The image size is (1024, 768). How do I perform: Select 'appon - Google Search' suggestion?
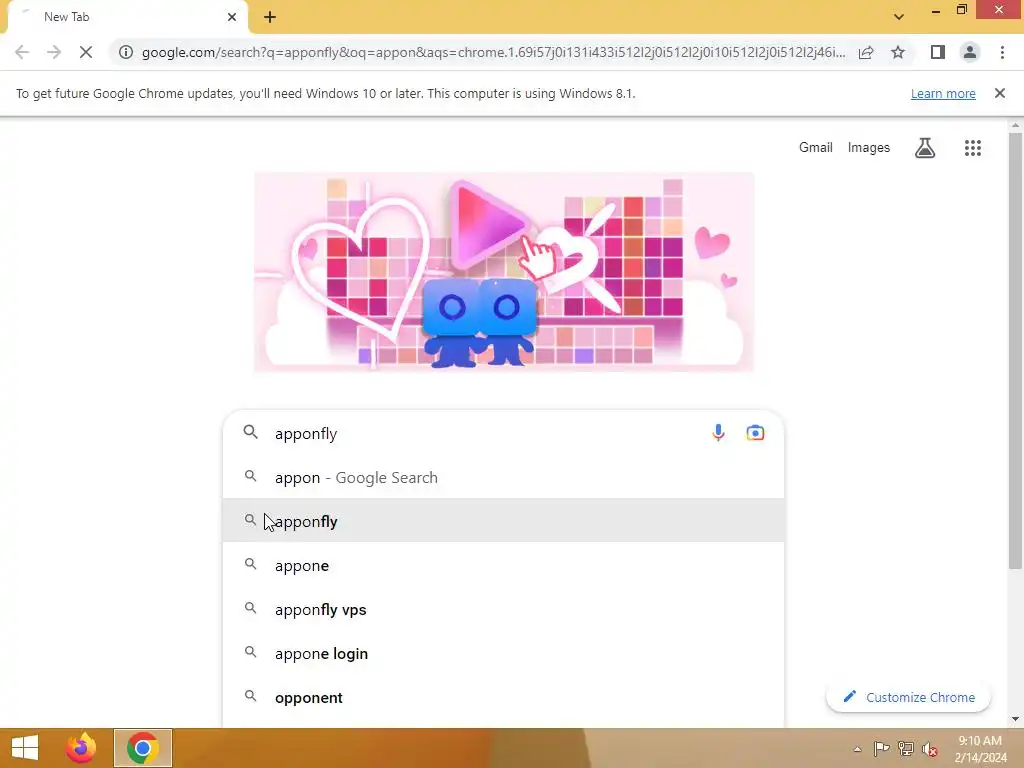tap(504, 477)
